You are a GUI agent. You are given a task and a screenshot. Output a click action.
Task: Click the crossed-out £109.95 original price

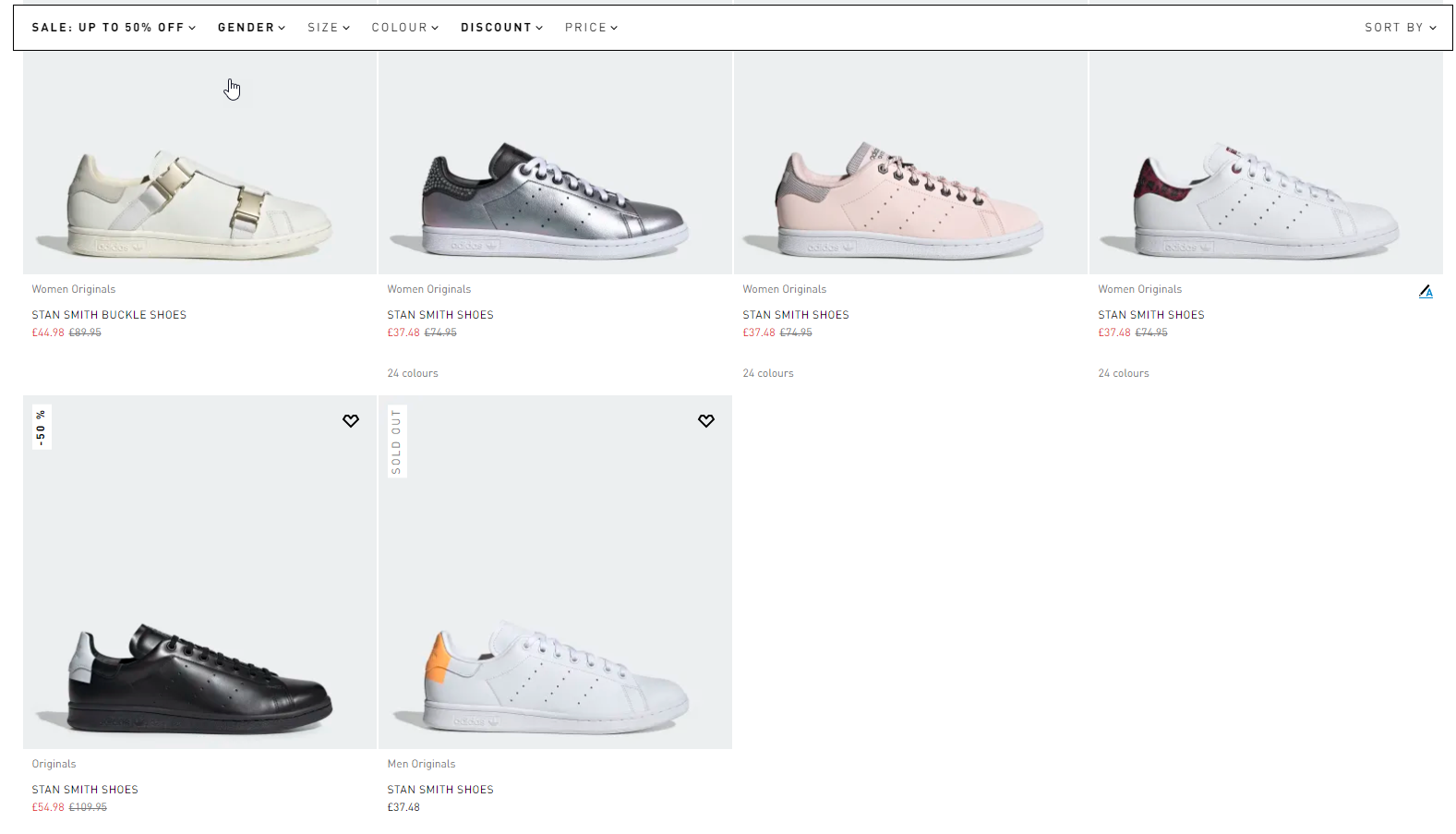coord(88,807)
